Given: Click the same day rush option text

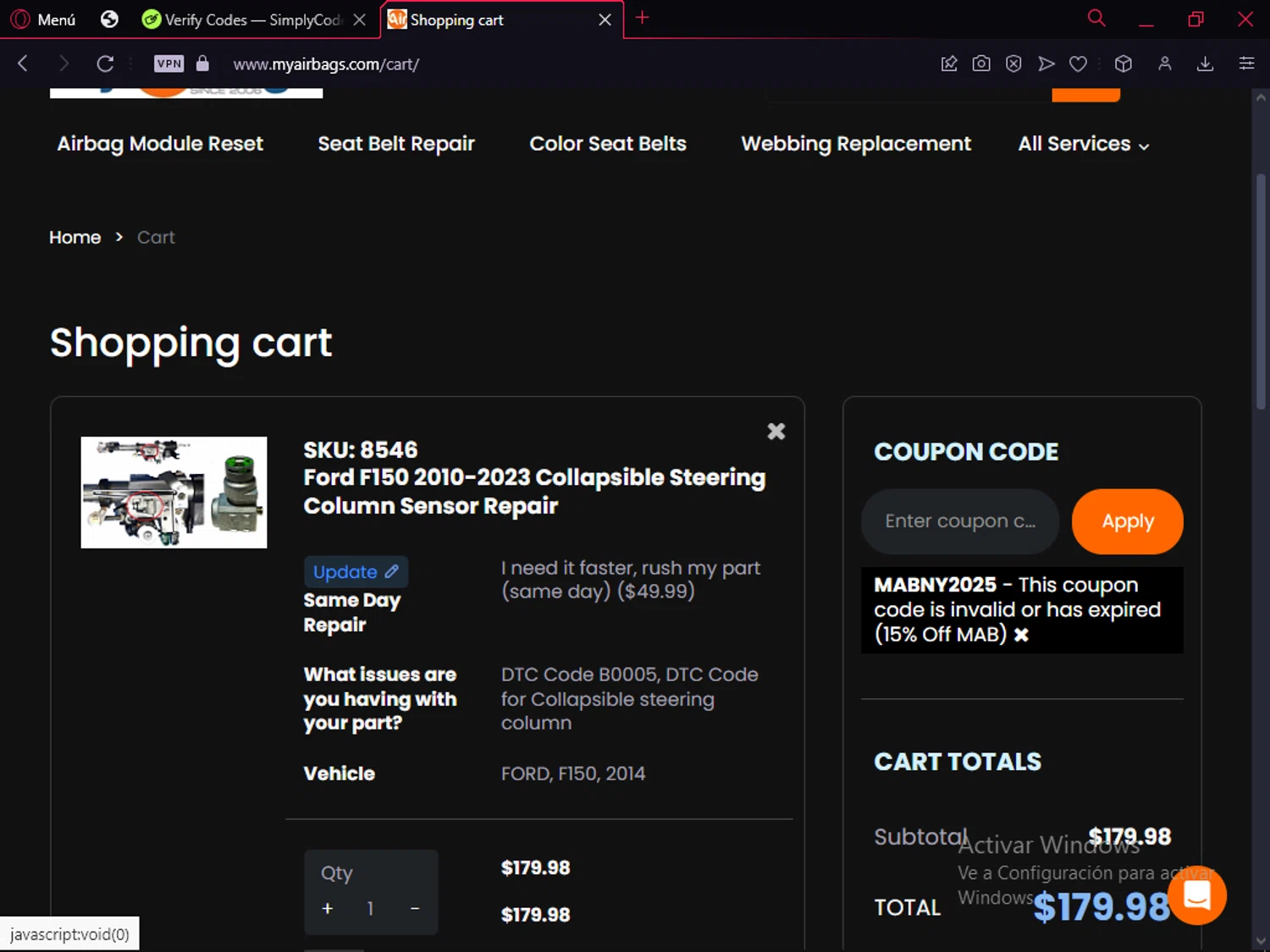Looking at the screenshot, I should (x=631, y=580).
